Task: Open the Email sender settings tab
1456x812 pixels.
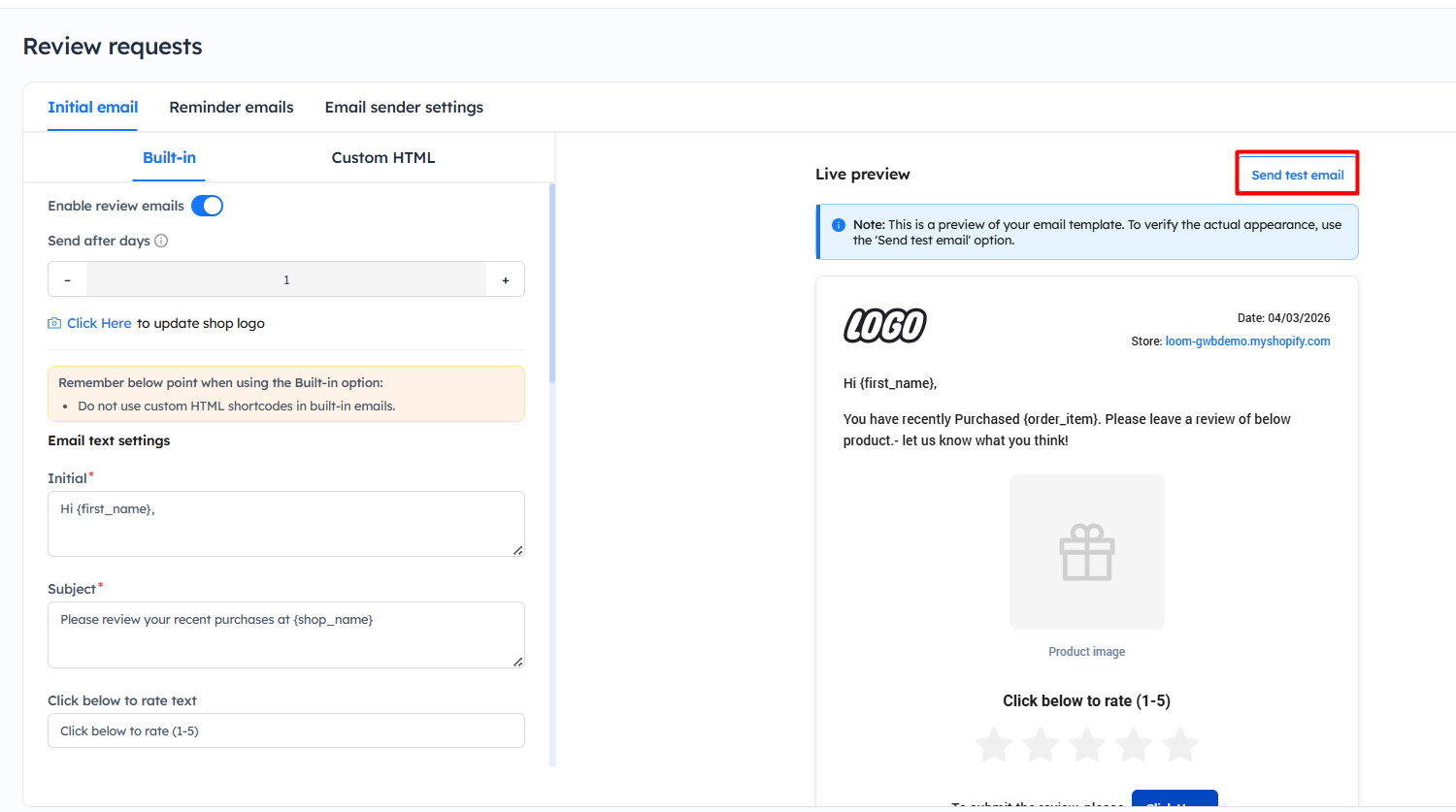Action: coord(404,107)
